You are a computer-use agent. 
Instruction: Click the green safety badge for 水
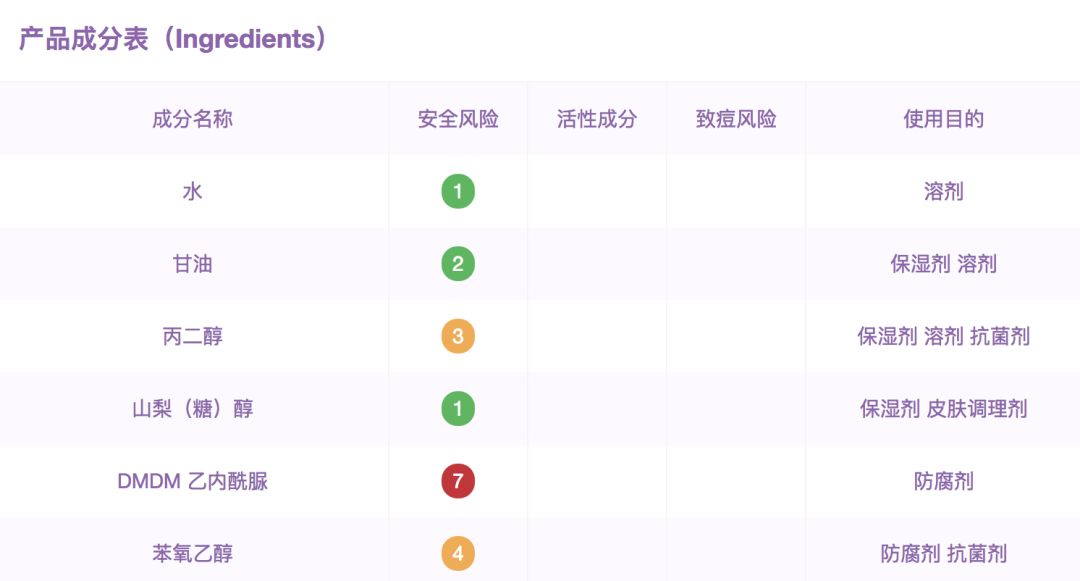pos(458,191)
